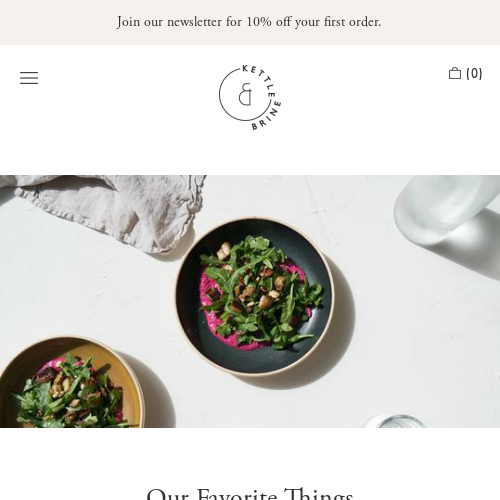The width and height of the screenshot is (500, 500).
Task: Click the word newsletter in the banner
Action: (194, 22)
